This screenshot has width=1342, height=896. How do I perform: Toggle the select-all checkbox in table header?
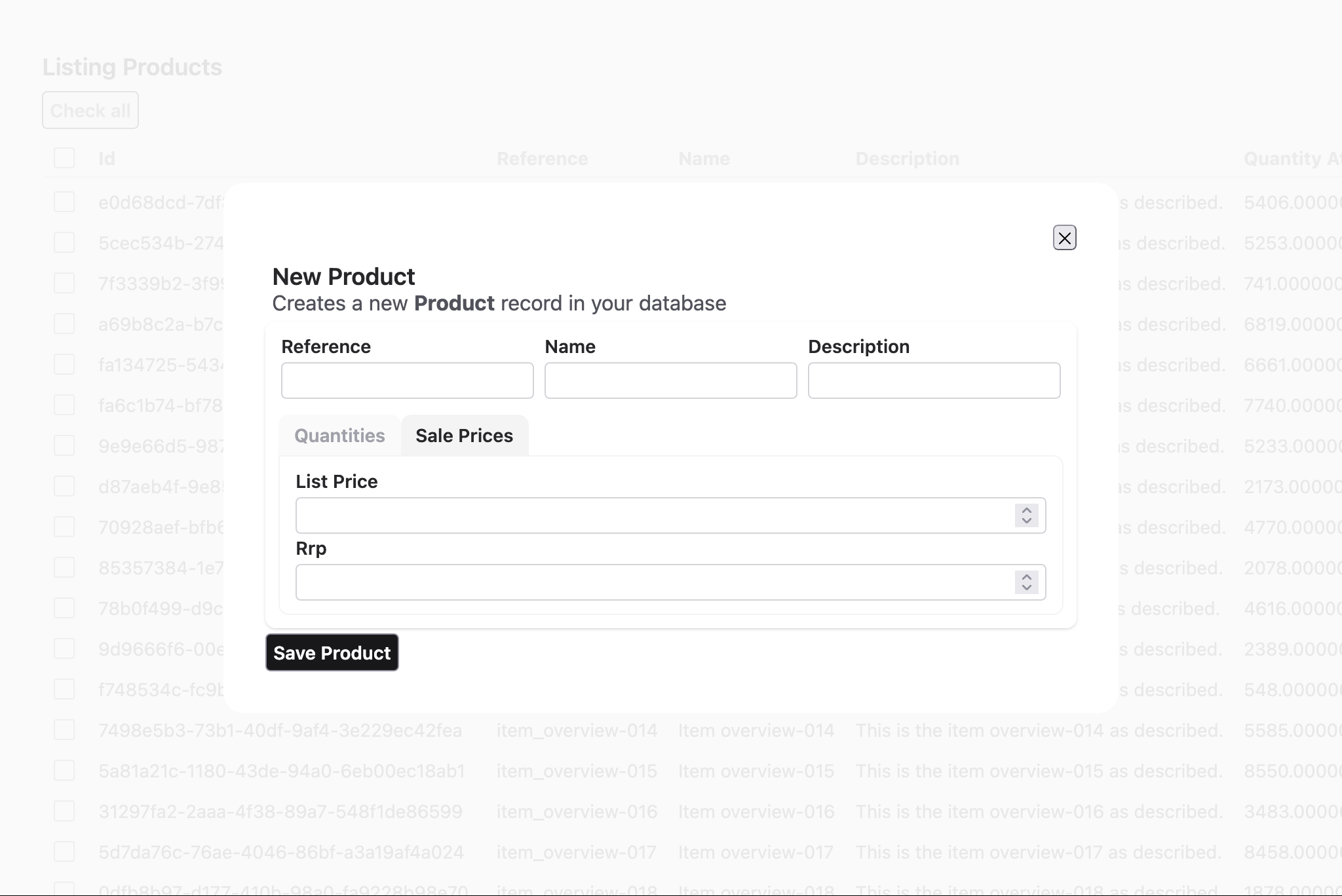[64, 158]
